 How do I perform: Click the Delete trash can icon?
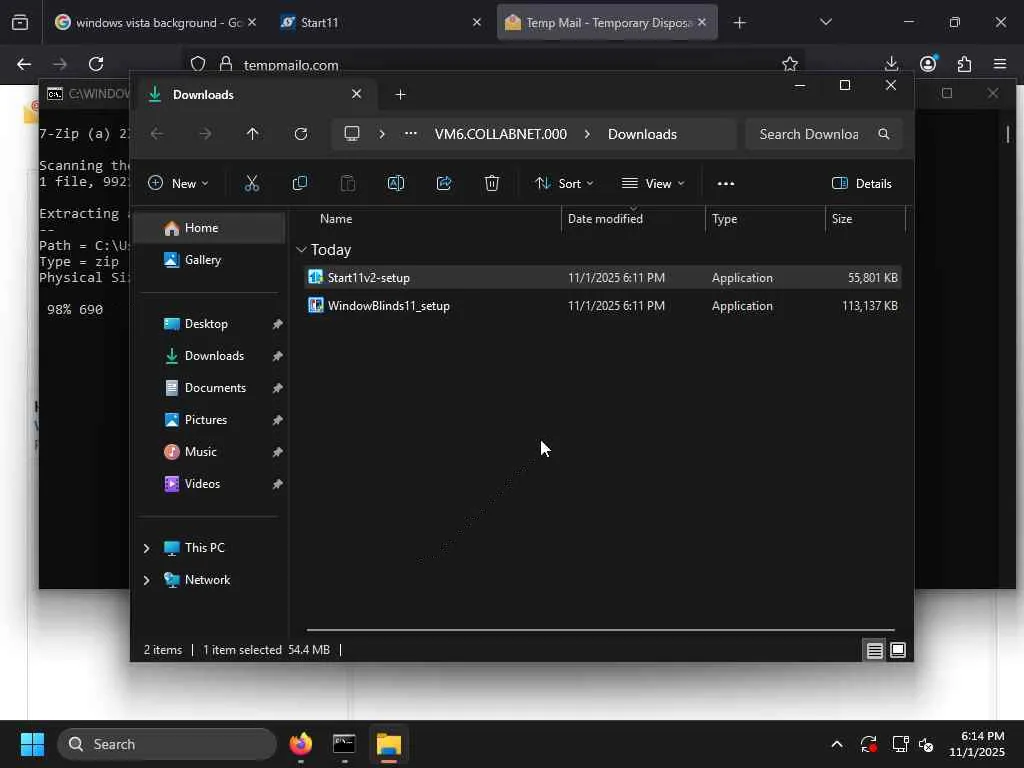(x=492, y=184)
